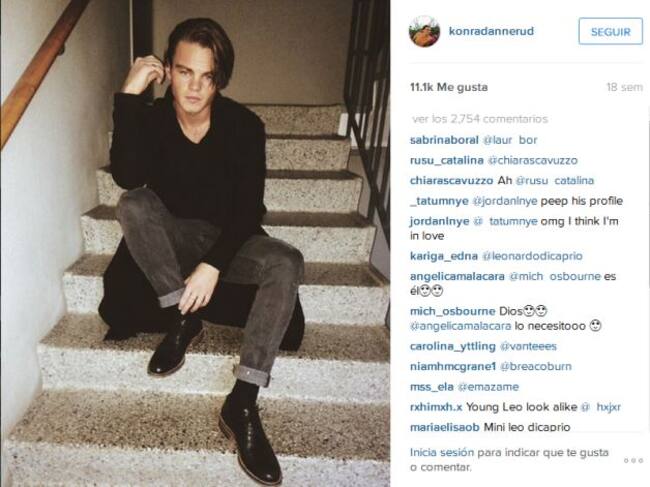Viewport: 650px width, 487px height.
Task: Open the 11.1k Me gusta likes list
Action: [x=449, y=87]
